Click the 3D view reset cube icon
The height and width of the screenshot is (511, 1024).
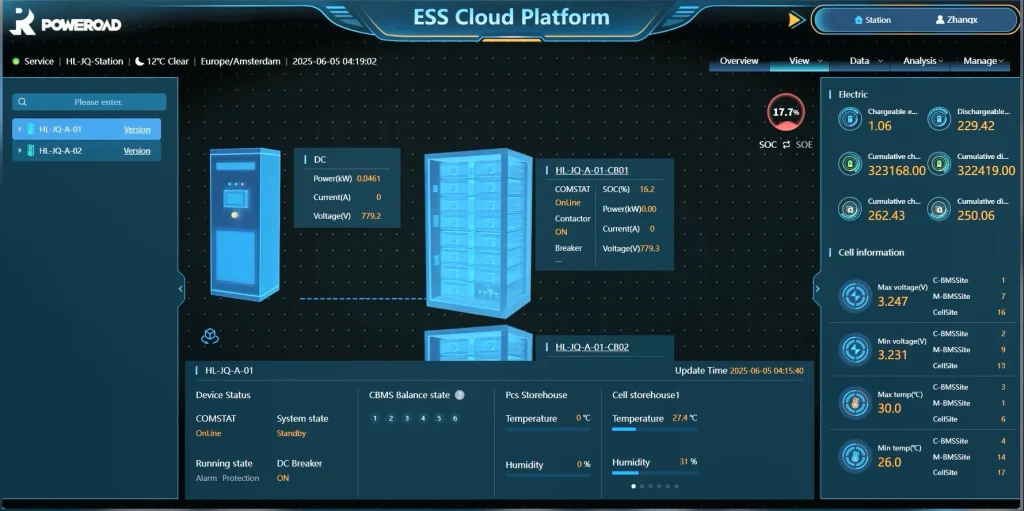click(x=210, y=336)
